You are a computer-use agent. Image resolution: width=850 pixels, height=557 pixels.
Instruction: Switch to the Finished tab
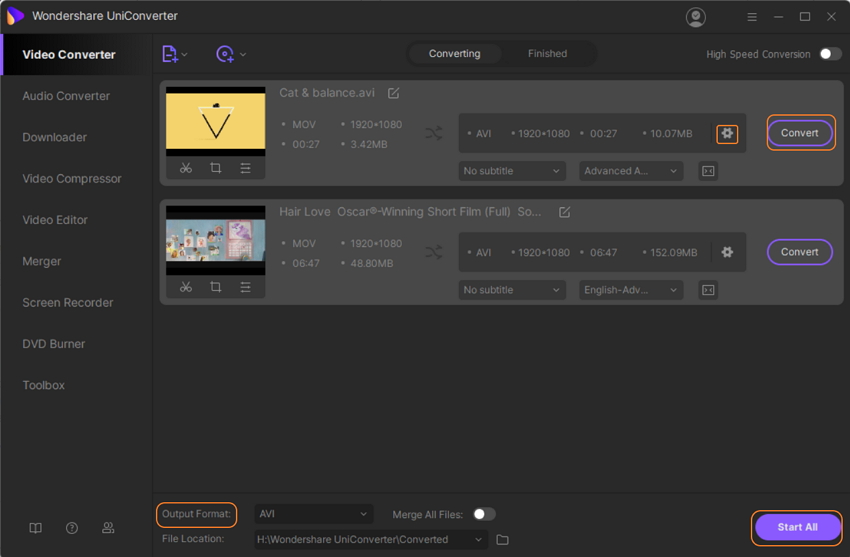(547, 54)
